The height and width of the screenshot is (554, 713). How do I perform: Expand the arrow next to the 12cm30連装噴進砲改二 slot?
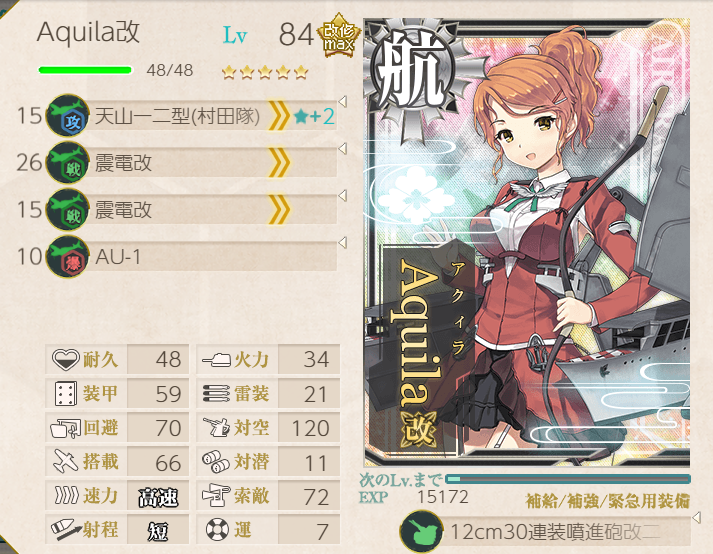tap(696, 517)
